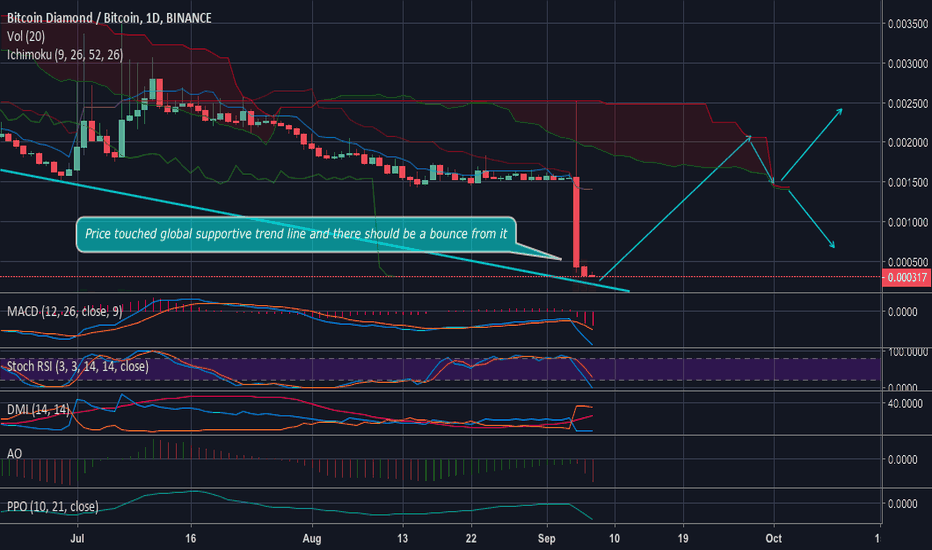Select the PPO (10, 21, close) label

[52, 507]
